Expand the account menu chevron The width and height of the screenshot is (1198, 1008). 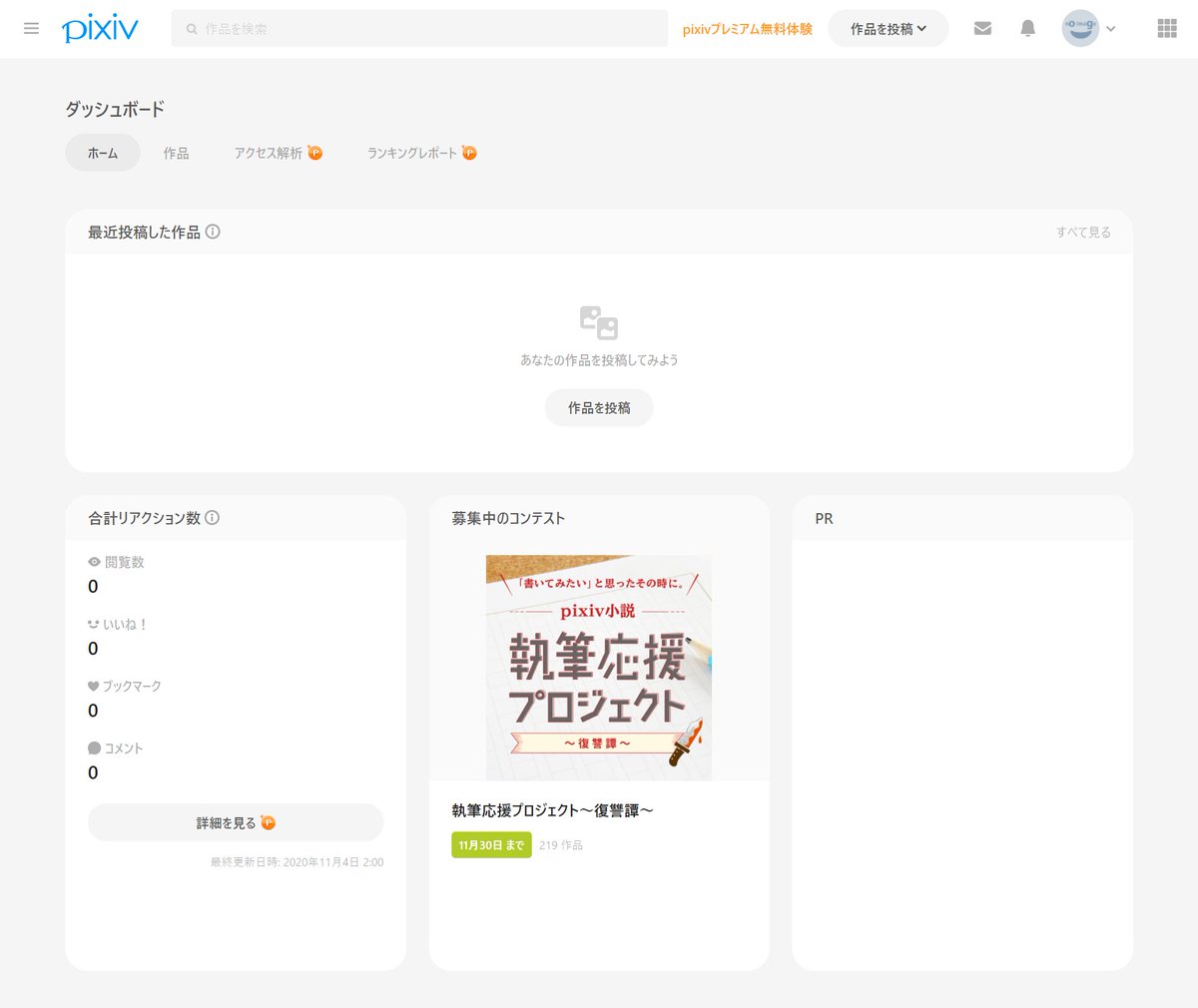tap(1111, 29)
